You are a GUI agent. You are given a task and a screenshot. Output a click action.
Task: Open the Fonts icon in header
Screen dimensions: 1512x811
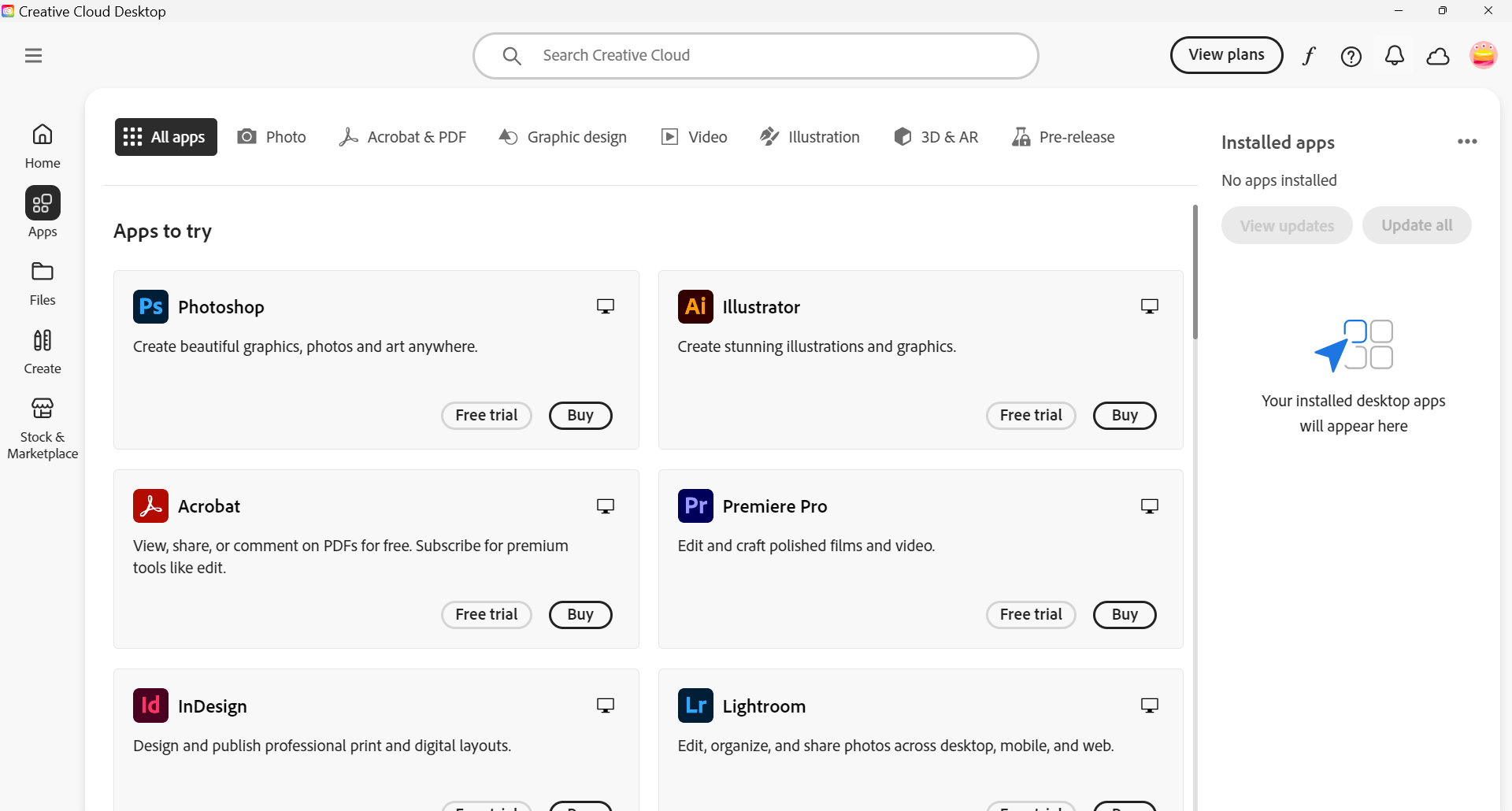pyautogui.click(x=1309, y=56)
